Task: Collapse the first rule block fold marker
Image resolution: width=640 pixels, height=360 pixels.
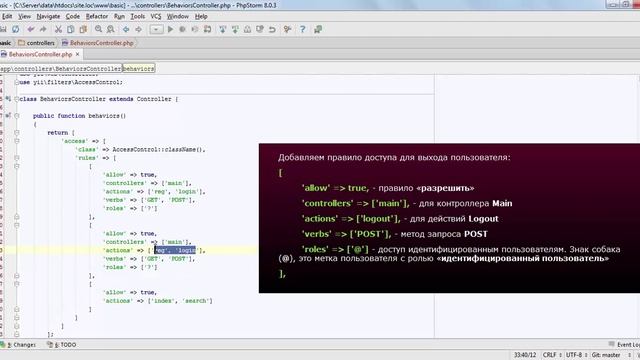Action: 17,166
